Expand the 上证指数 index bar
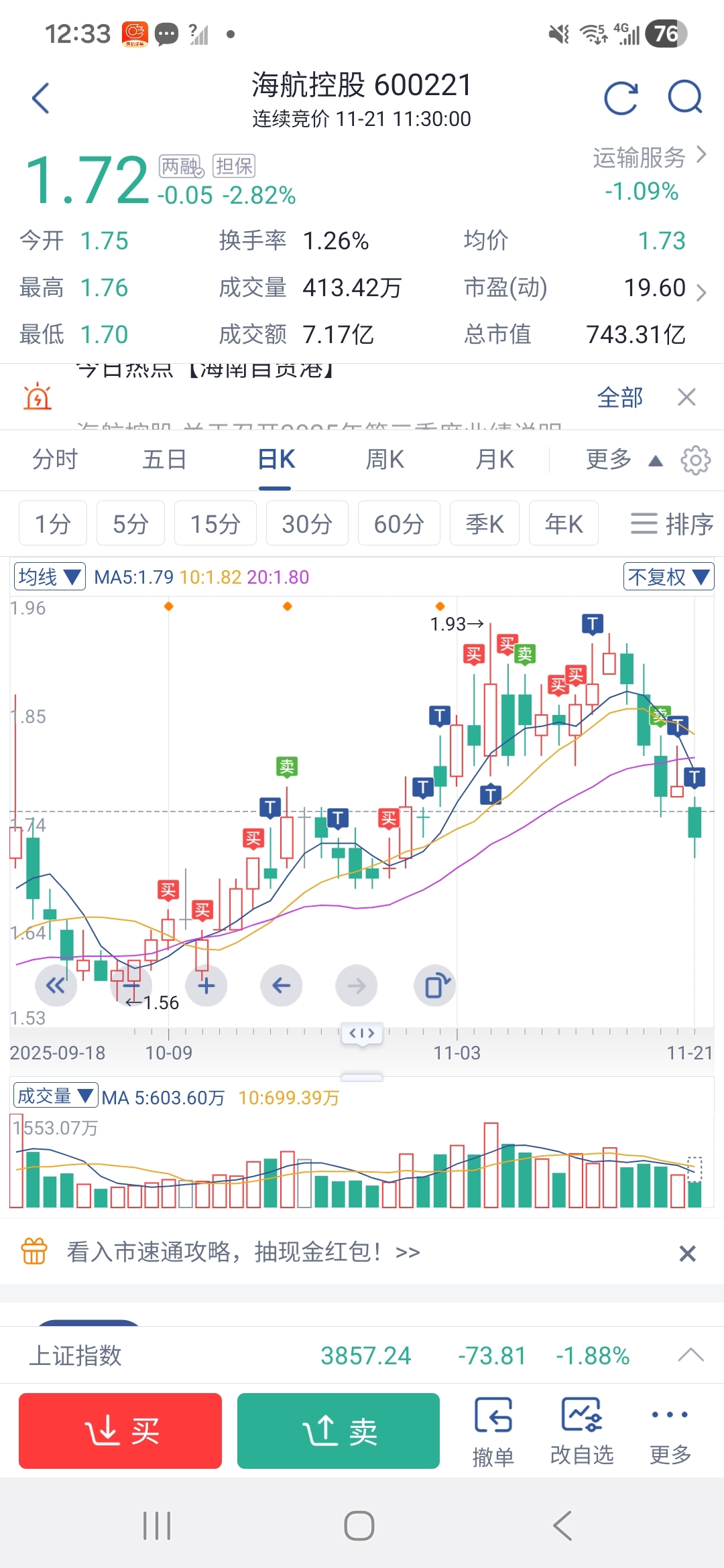The height and width of the screenshot is (1568, 724). tap(690, 1356)
